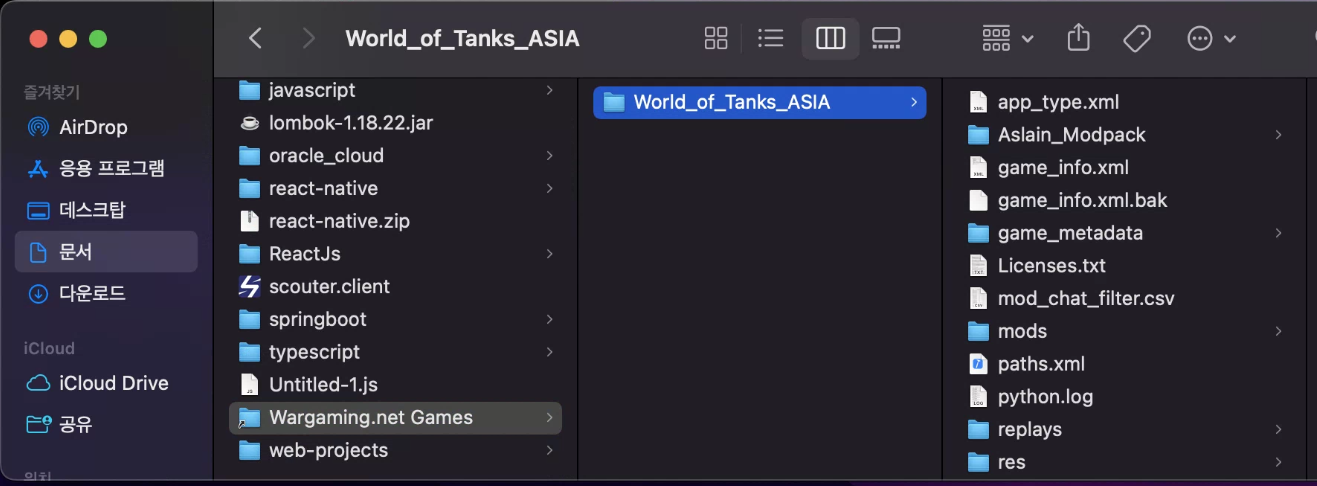Screen dimensions: 1317x486
Task: Open the more actions ellipsis menu
Action: click(1211, 38)
